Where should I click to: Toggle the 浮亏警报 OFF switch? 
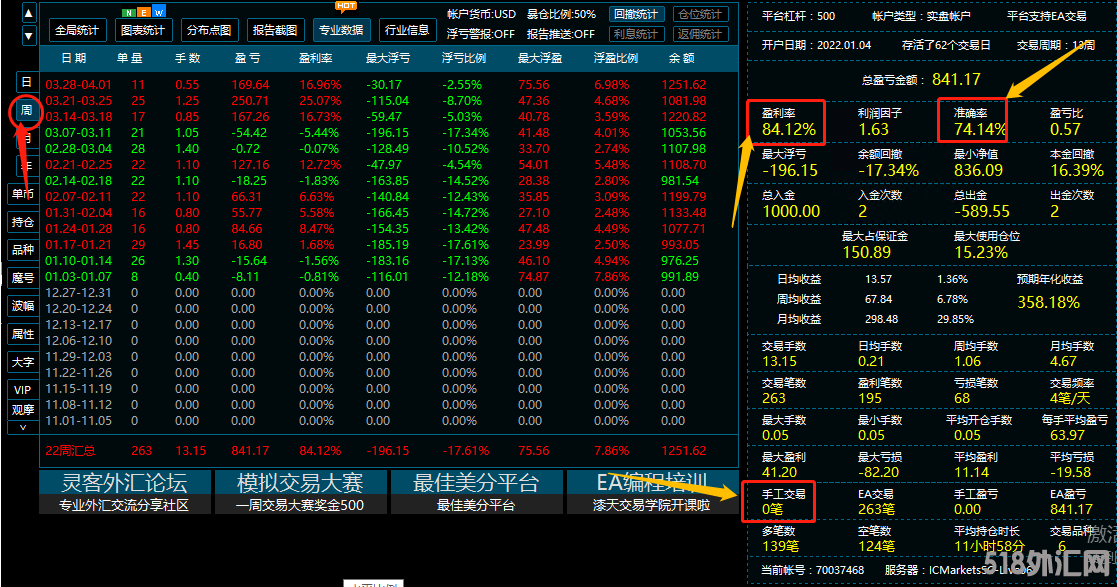pos(480,34)
